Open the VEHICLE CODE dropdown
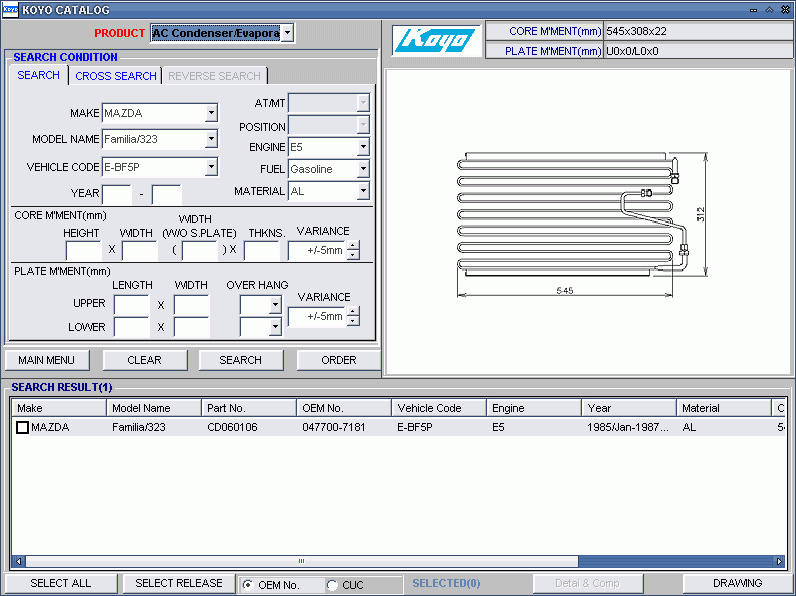Image resolution: width=796 pixels, height=596 pixels. tap(211, 167)
